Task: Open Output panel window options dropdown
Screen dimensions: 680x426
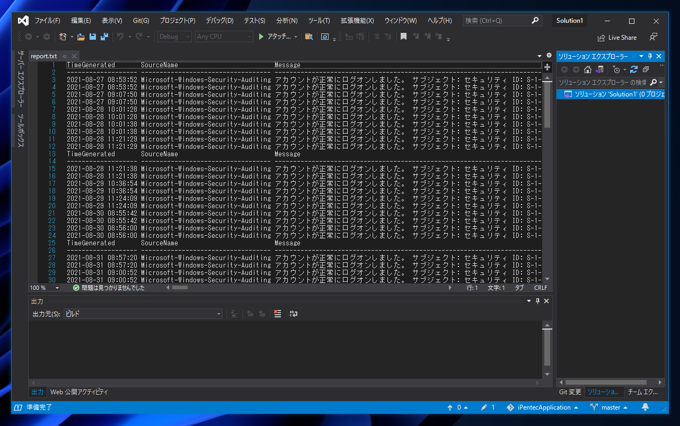Action: pos(529,301)
